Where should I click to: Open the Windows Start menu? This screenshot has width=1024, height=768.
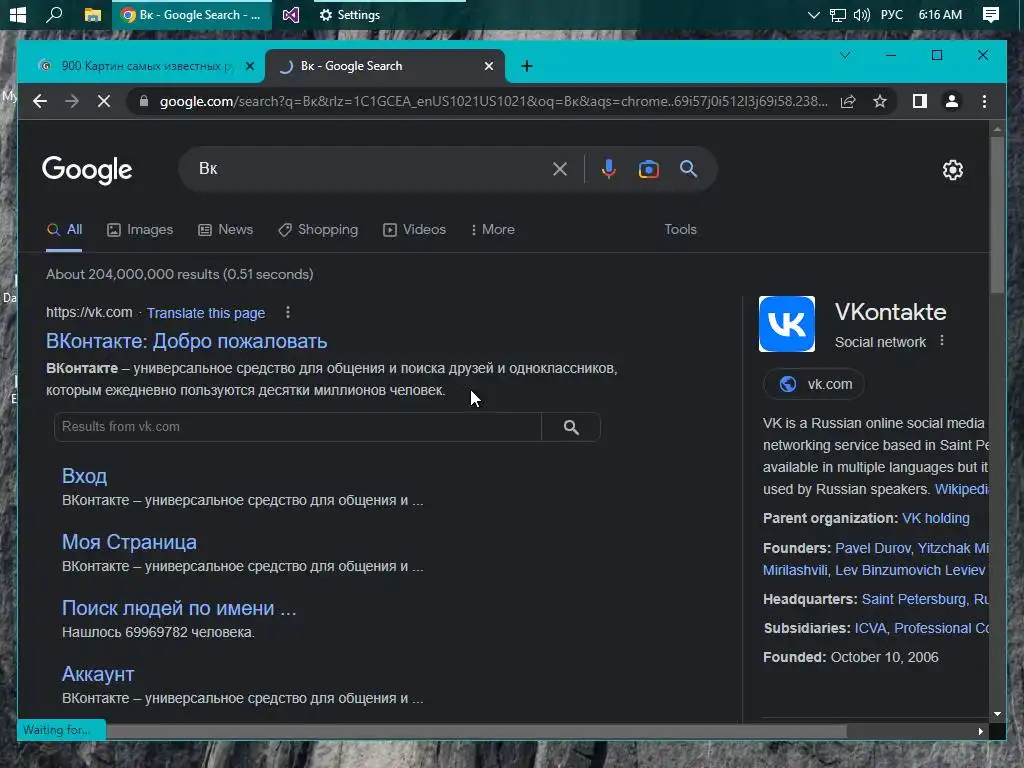pyautogui.click(x=18, y=14)
